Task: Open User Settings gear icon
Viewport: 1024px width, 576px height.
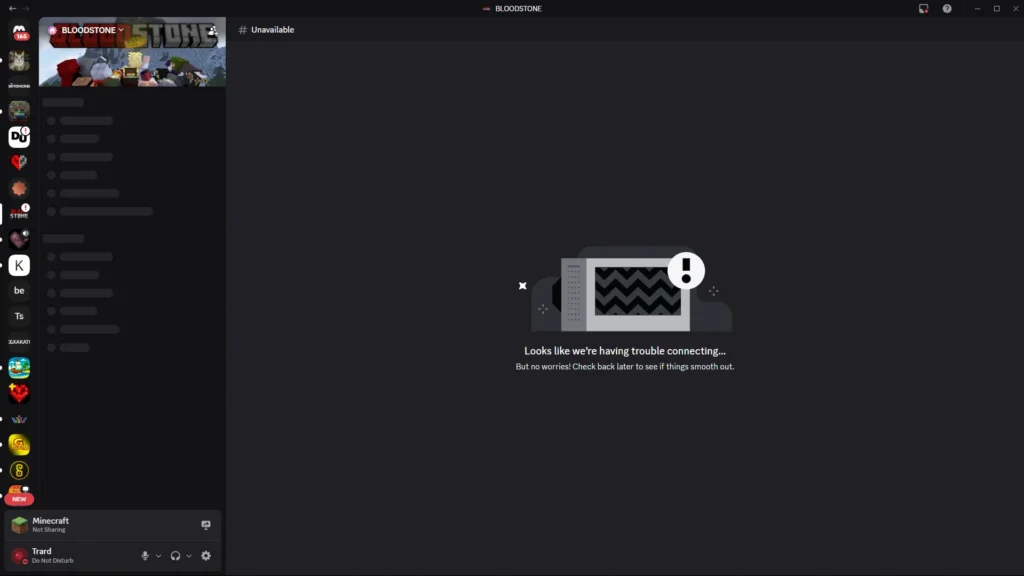Action: [x=206, y=556]
